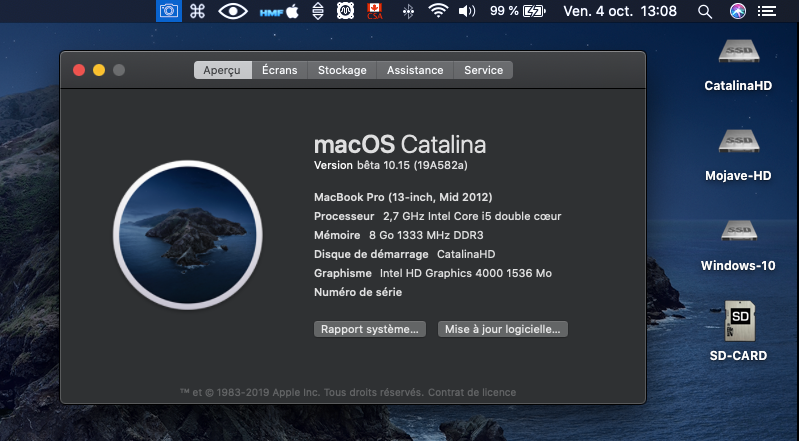Click the SD-CARD desktop label text
The width and height of the screenshot is (799, 441).
pos(738,355)
